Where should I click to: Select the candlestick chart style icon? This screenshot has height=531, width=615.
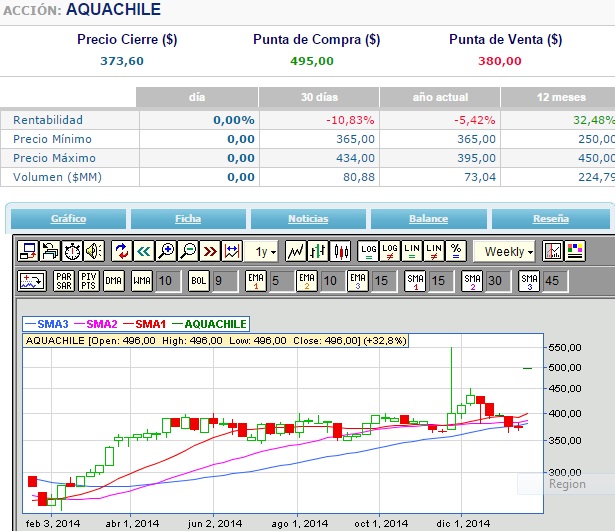point(340,251)
